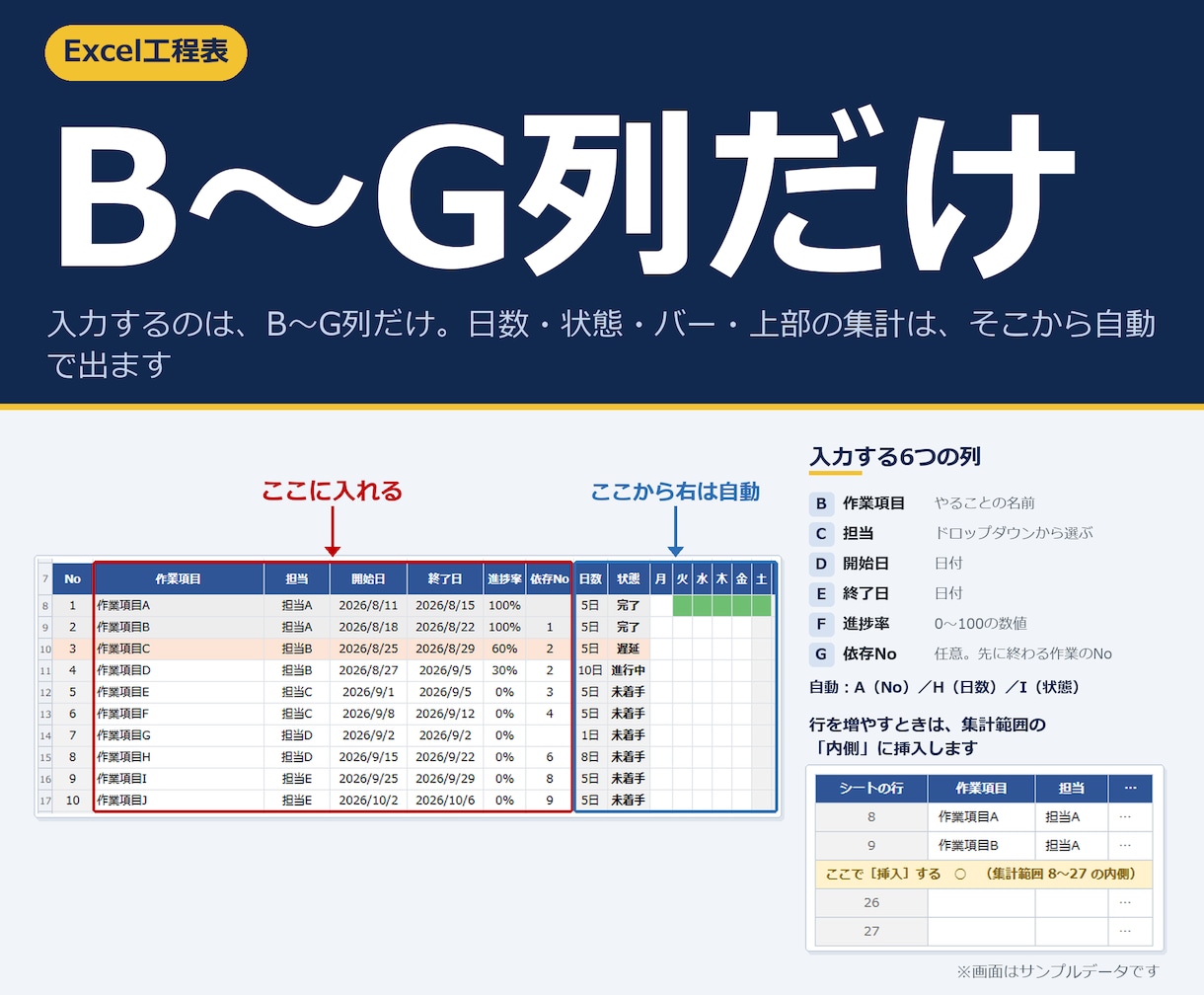Select the 作業項目H cell
Screen dimensions: 1204x995
point(180,757)
